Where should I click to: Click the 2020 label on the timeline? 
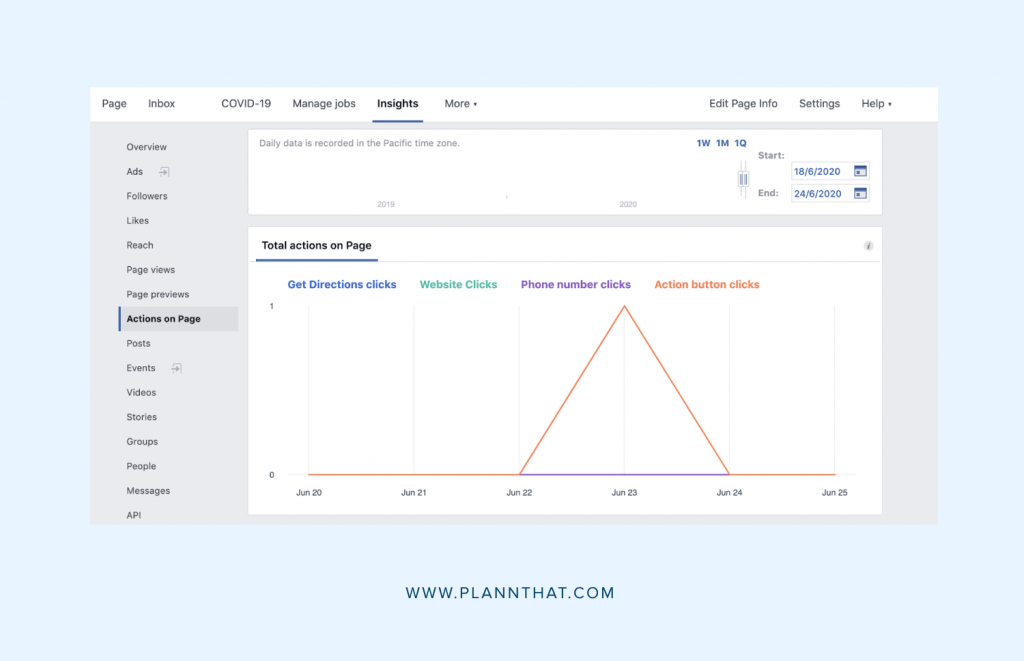coord(628,204)
